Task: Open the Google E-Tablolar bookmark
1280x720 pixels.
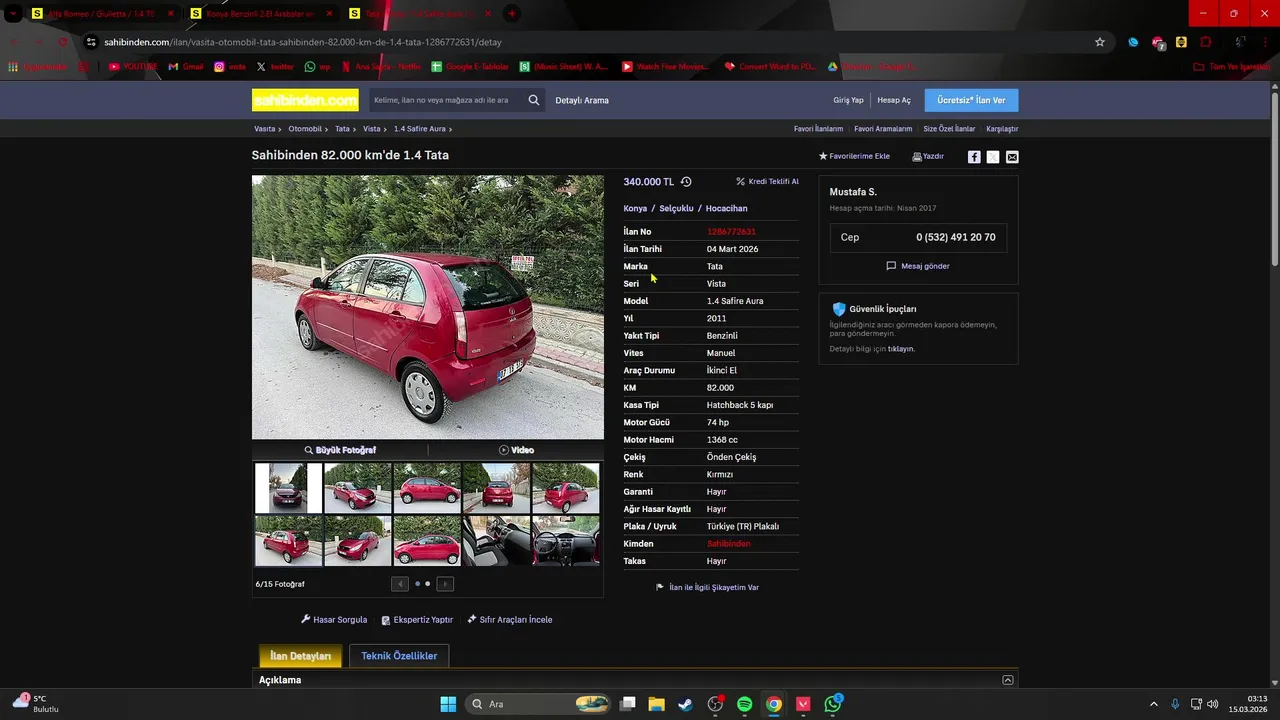Action: [470, 67]
